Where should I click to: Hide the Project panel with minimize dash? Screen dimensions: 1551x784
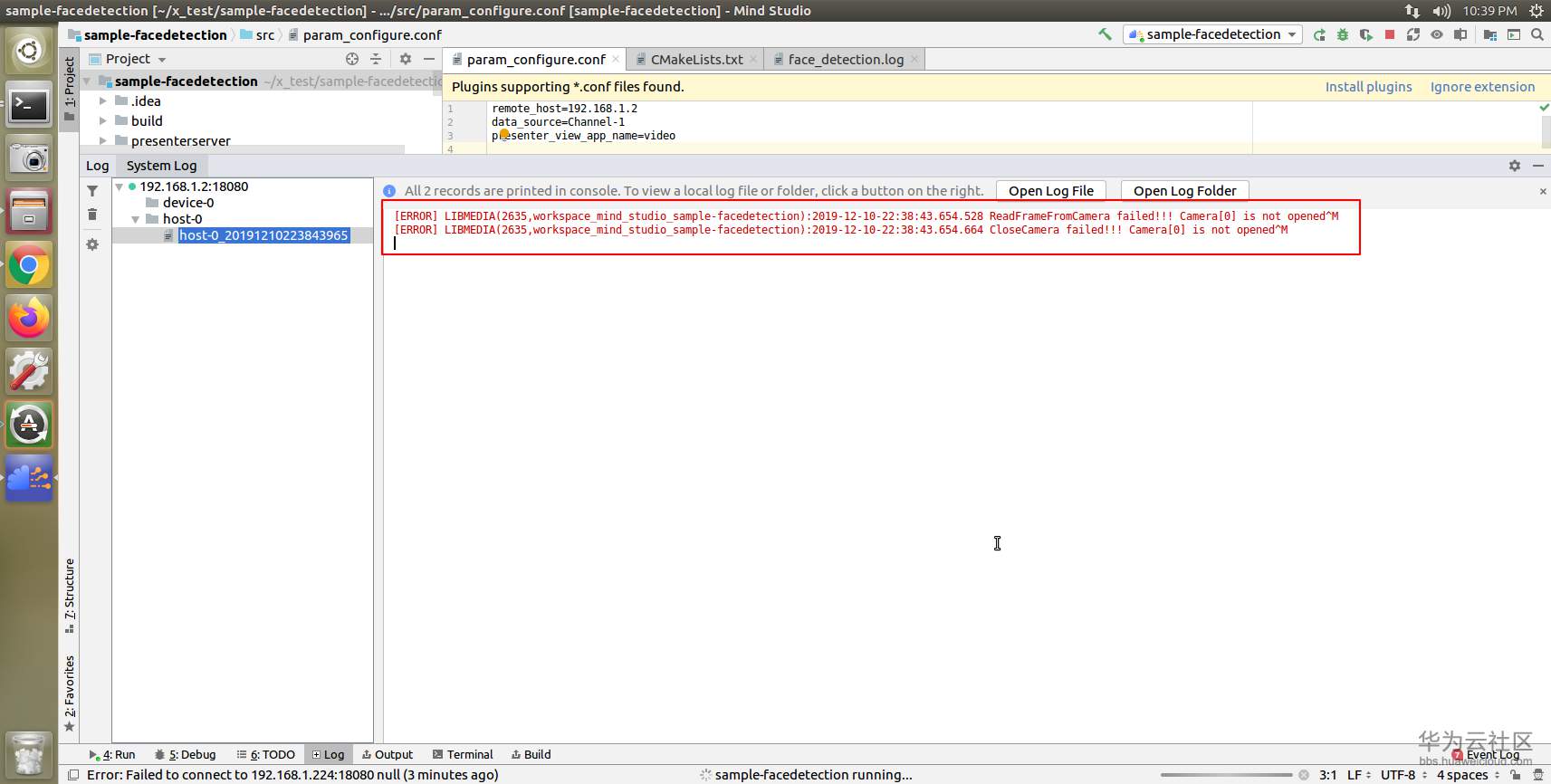point(429,59)
